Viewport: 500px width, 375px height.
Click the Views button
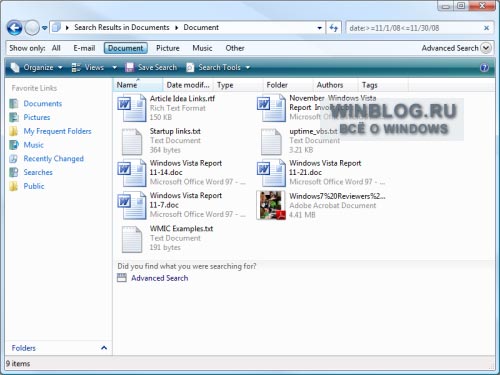(88, 68)
